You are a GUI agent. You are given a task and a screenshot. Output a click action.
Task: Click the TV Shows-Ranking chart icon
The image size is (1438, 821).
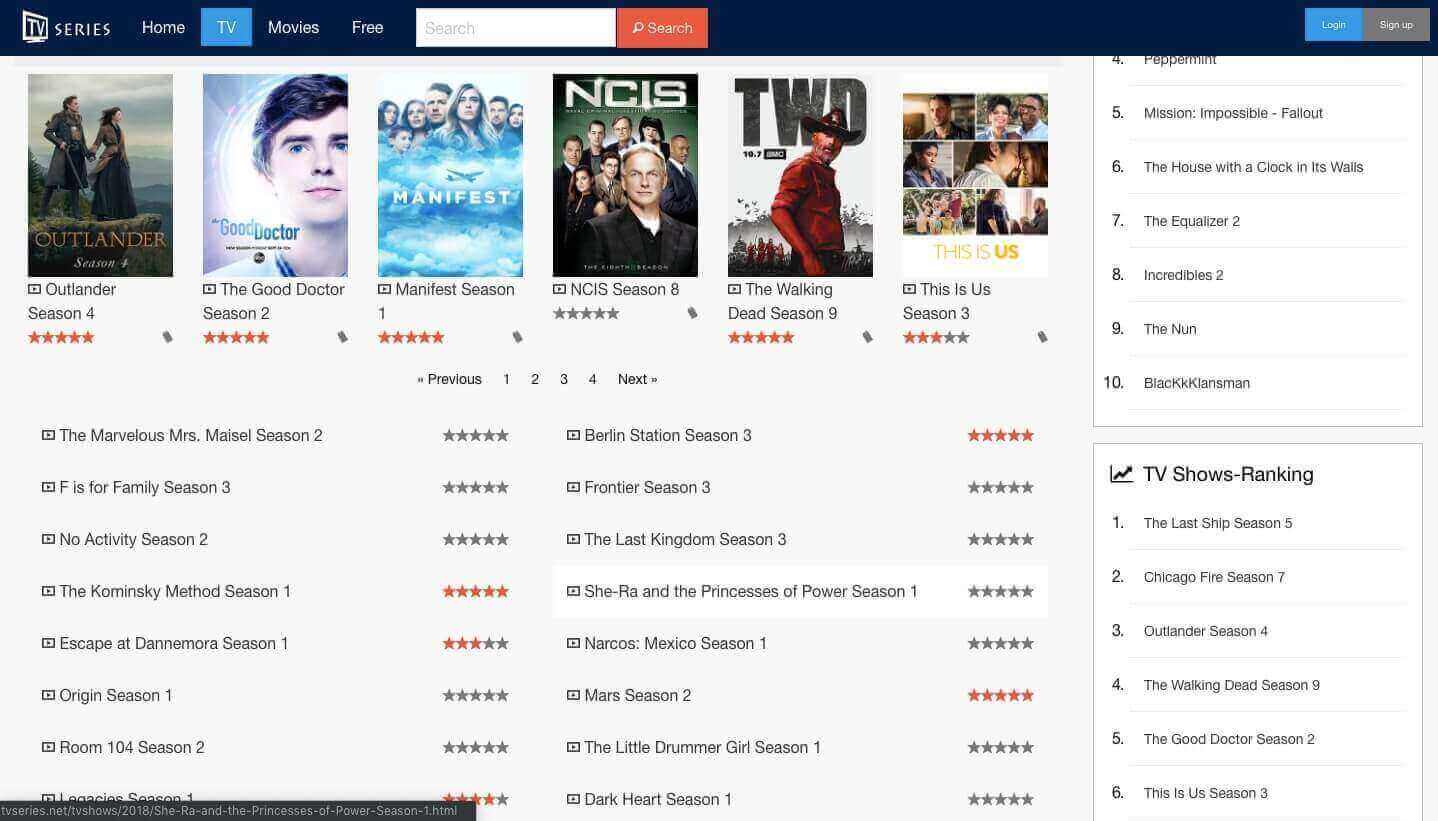(x=1122, y=474)
